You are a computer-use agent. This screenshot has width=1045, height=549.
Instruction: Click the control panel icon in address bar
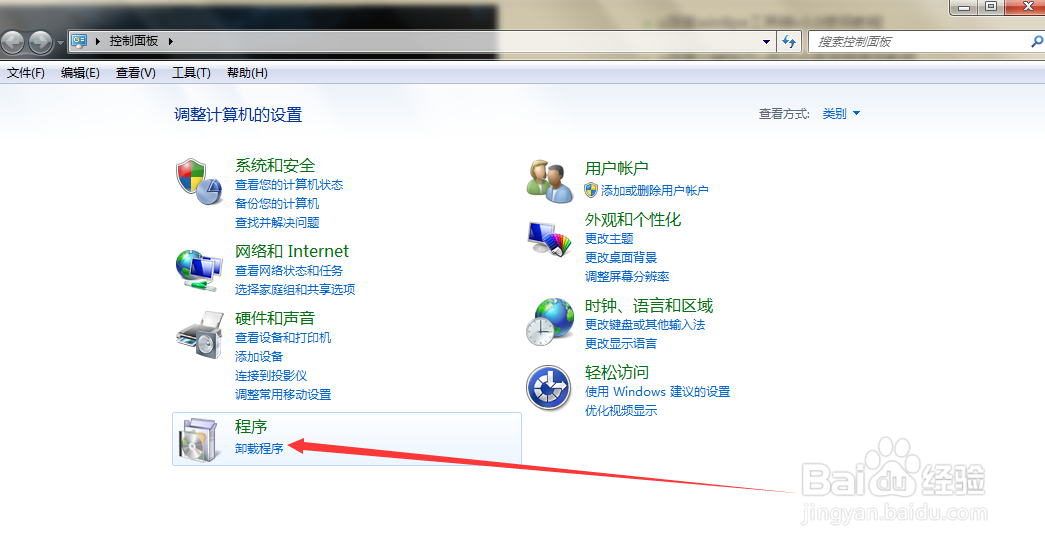point(79,41)
